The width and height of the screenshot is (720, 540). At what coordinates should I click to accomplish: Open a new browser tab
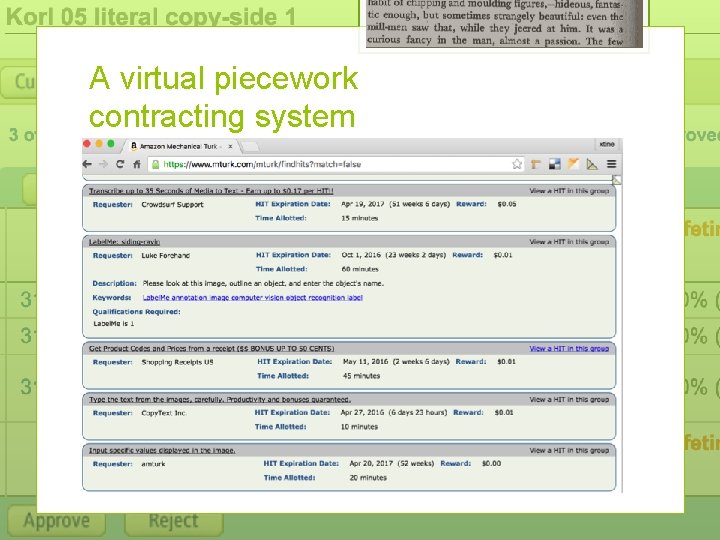[x=250, y=146]
